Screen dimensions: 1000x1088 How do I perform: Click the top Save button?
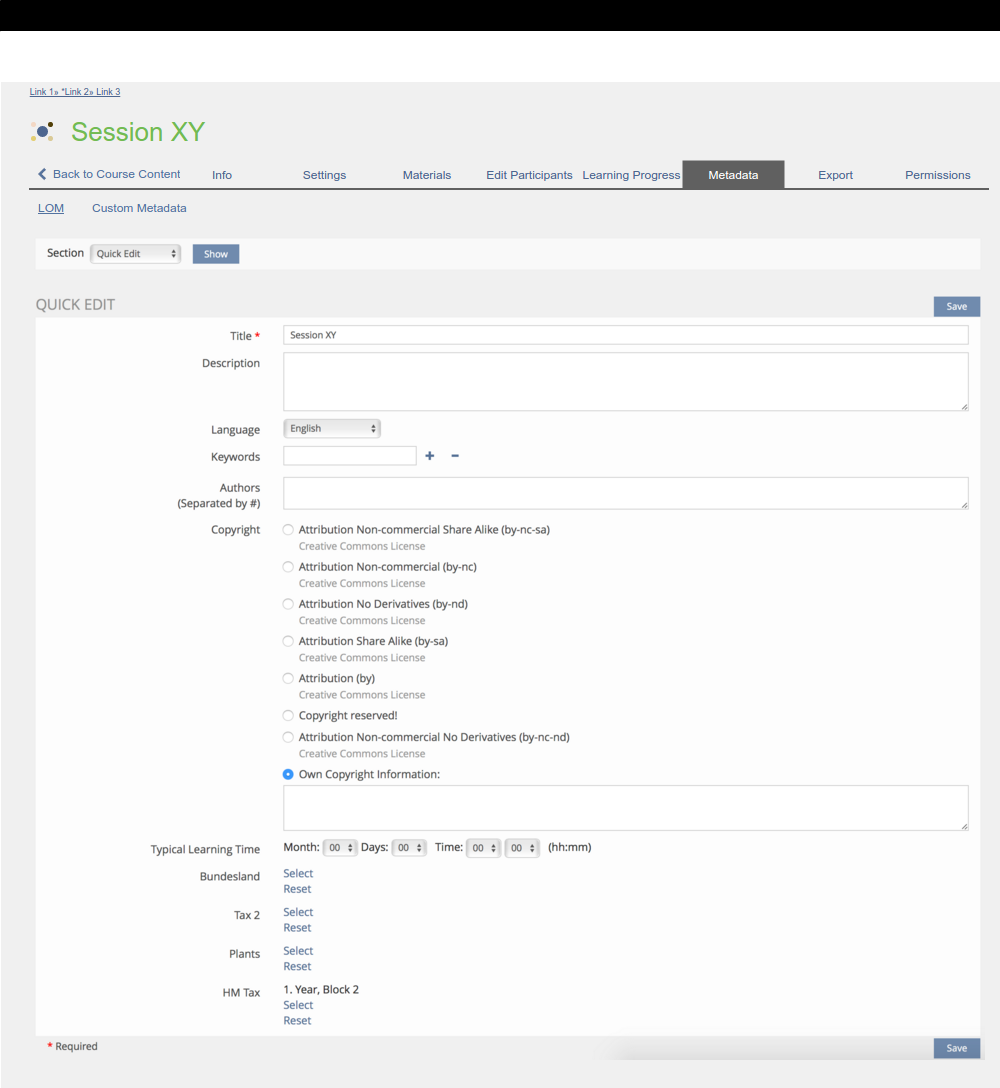click(956, 307)
